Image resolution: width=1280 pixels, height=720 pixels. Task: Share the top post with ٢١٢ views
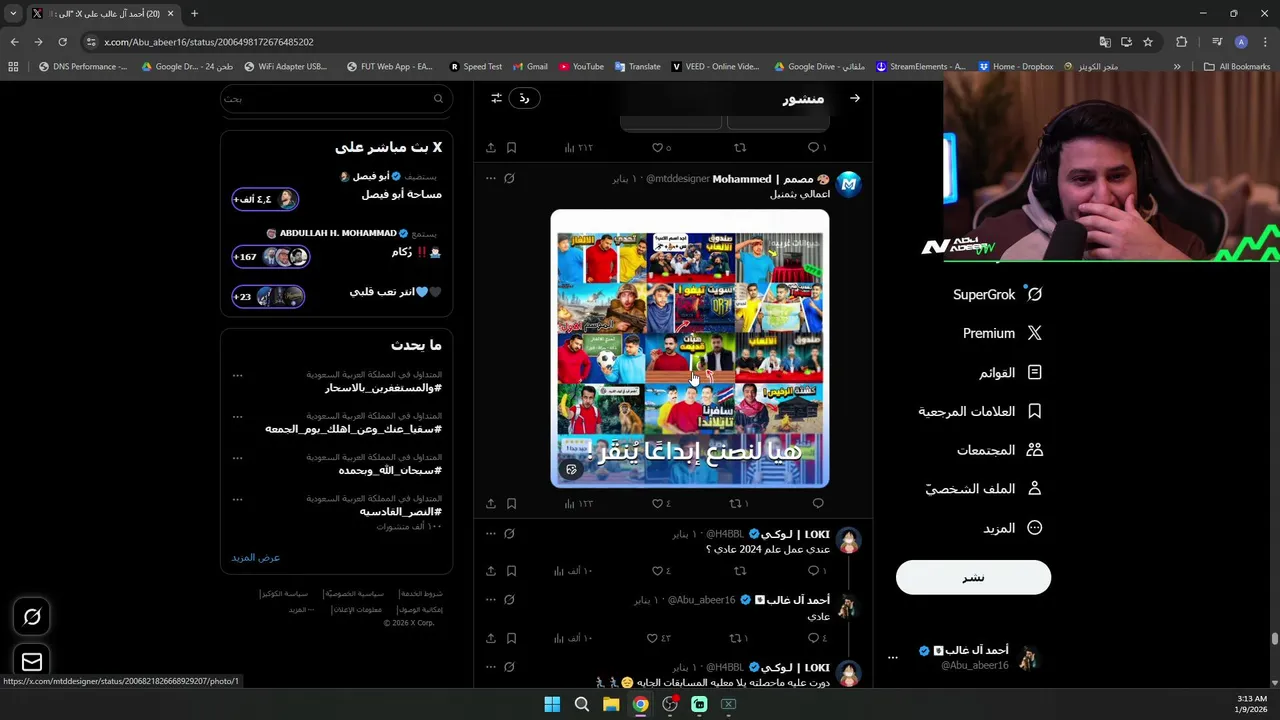click(491, 147)
